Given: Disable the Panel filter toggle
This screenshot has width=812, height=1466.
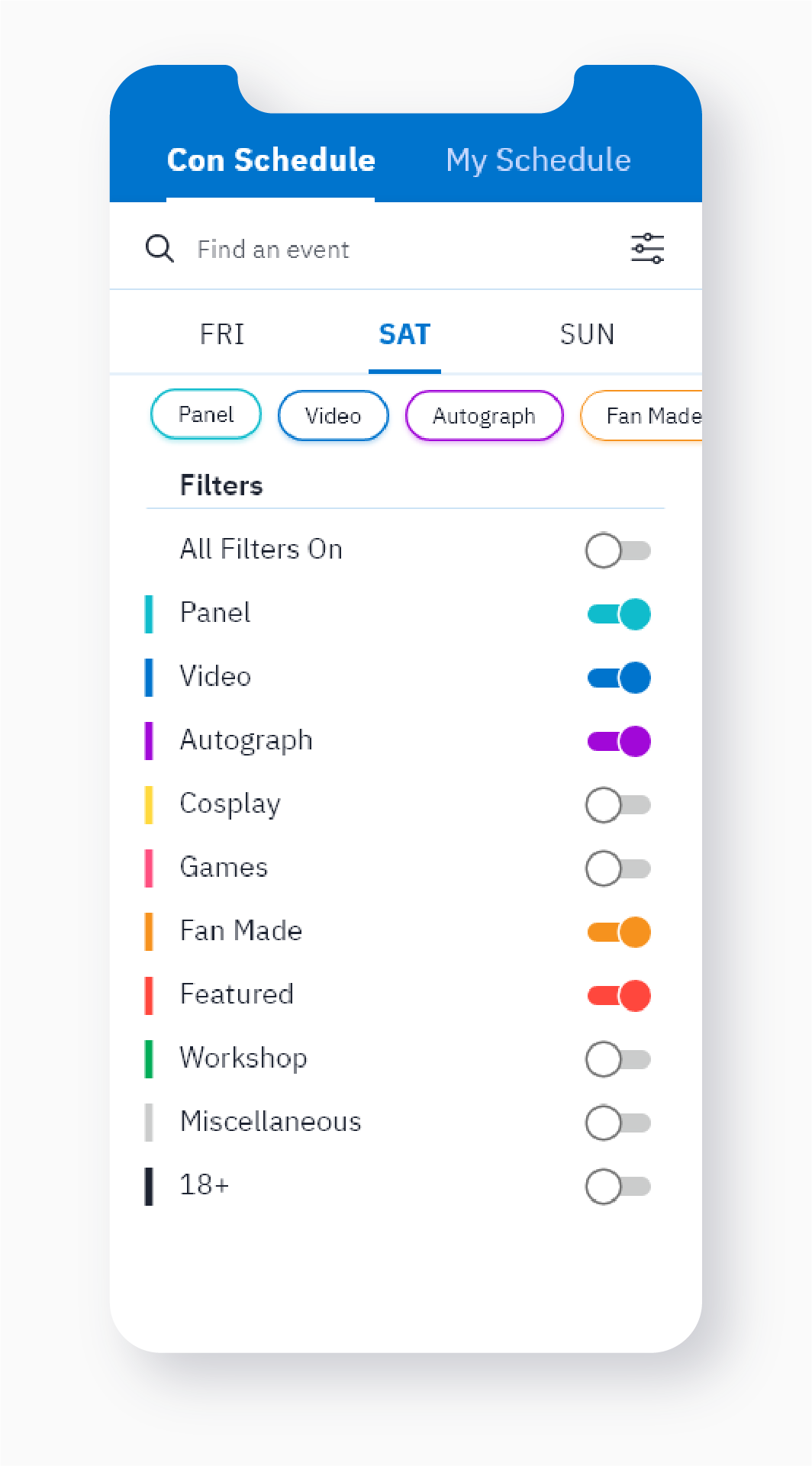Looking at the screenshot, I should (x=618, y=614).
